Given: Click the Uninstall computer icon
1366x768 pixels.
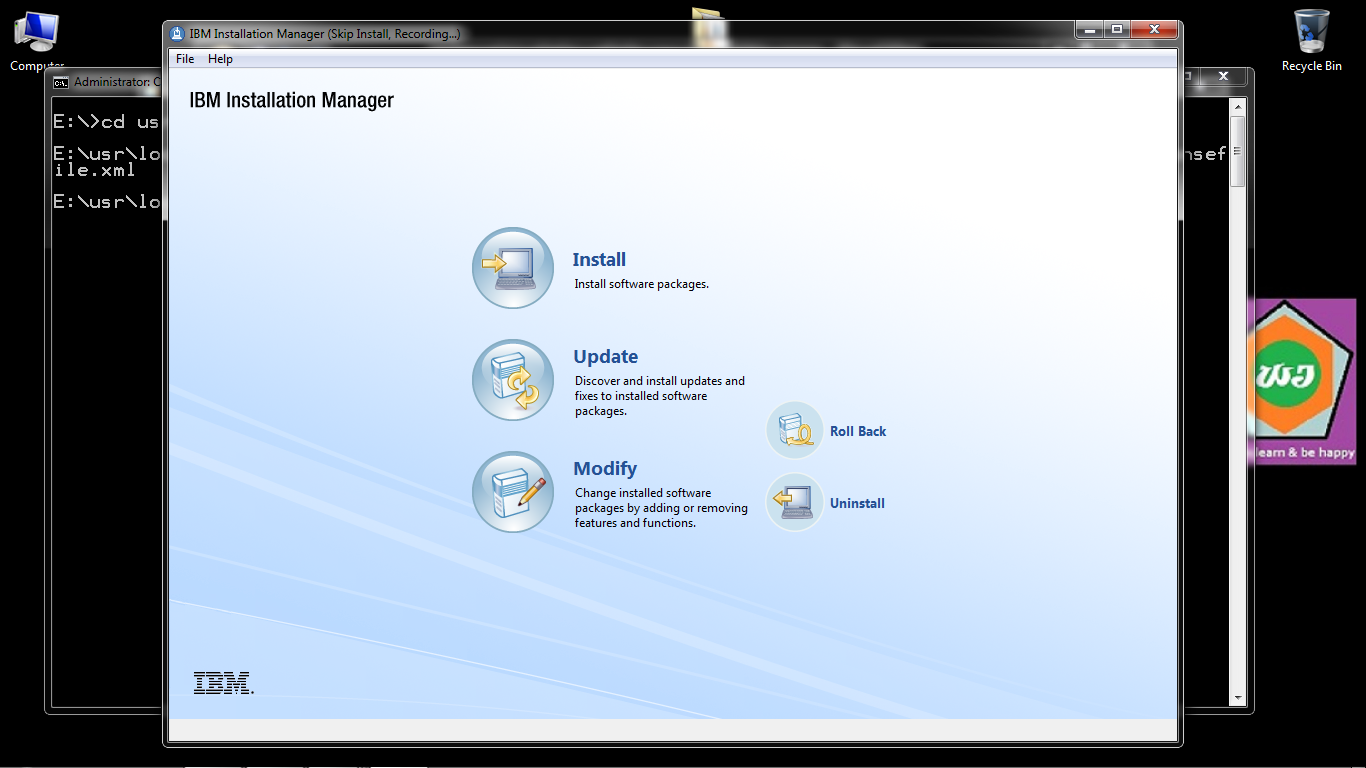Looking at the screenshot, I should 795,502.
